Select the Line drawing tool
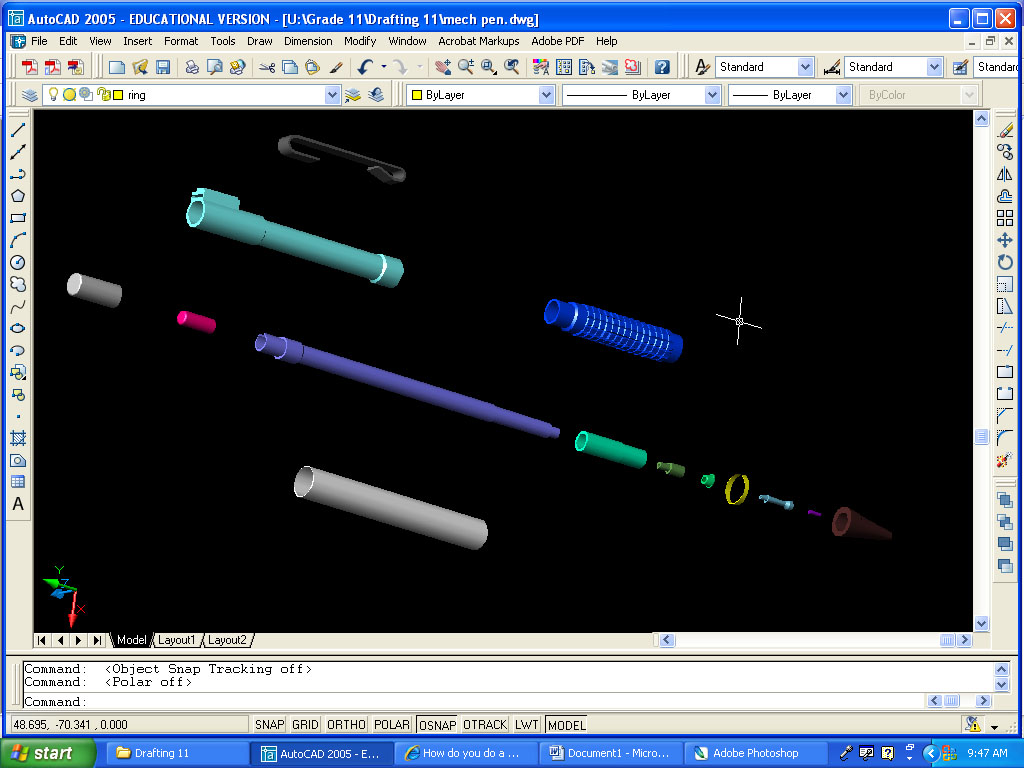1024x768 pixels. 18,130
